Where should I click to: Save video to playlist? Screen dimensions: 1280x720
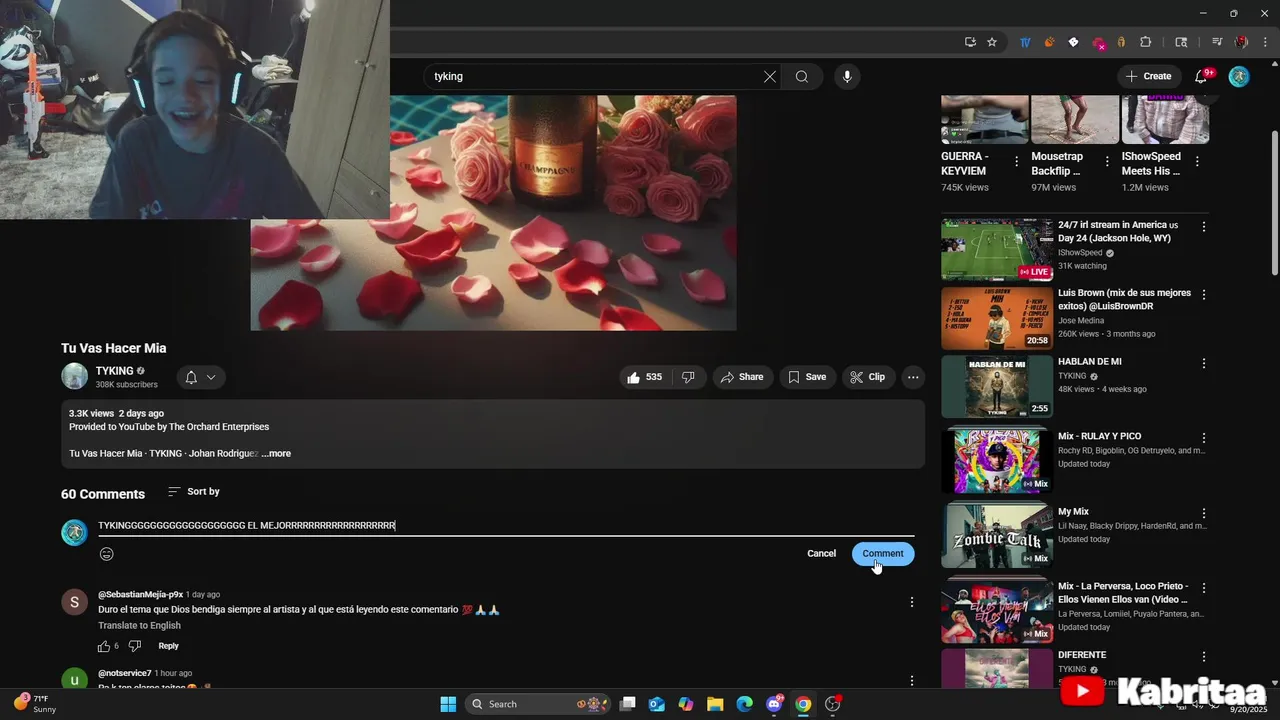point(807,377)
